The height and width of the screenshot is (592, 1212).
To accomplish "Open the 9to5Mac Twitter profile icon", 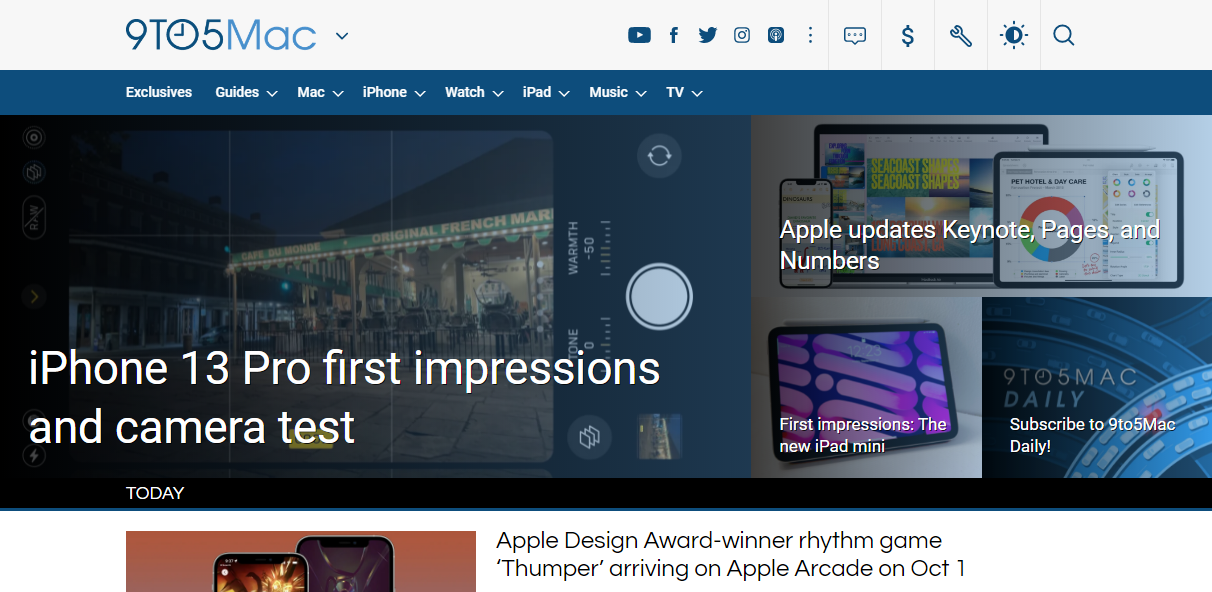I will (708, 36).
